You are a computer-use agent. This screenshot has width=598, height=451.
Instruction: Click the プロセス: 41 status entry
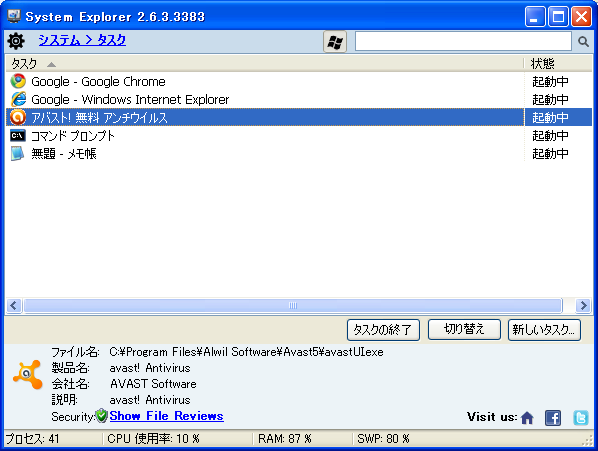pos(32,439)
